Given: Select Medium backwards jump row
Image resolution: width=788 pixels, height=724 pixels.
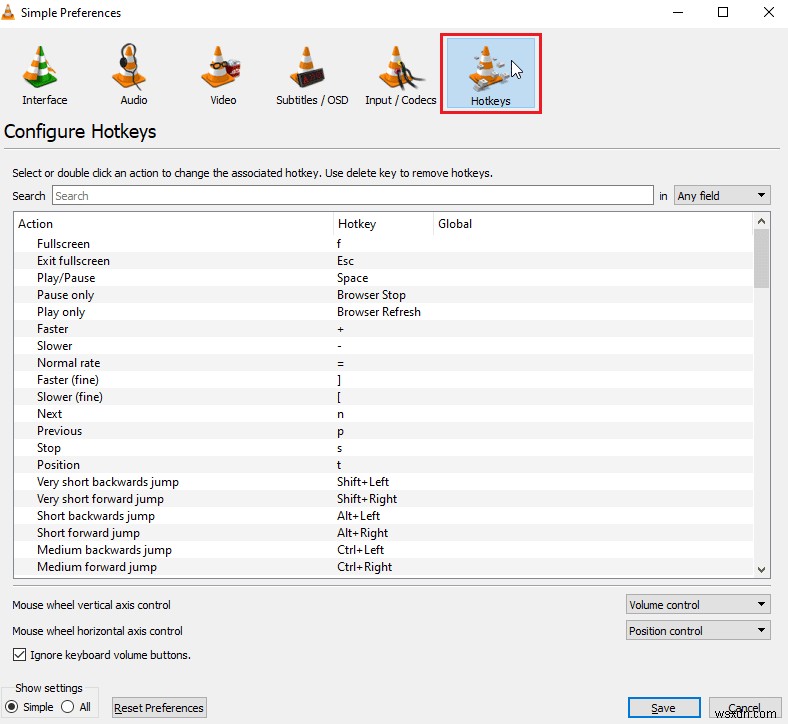Looking at the screenshot, I should (384, 550).
